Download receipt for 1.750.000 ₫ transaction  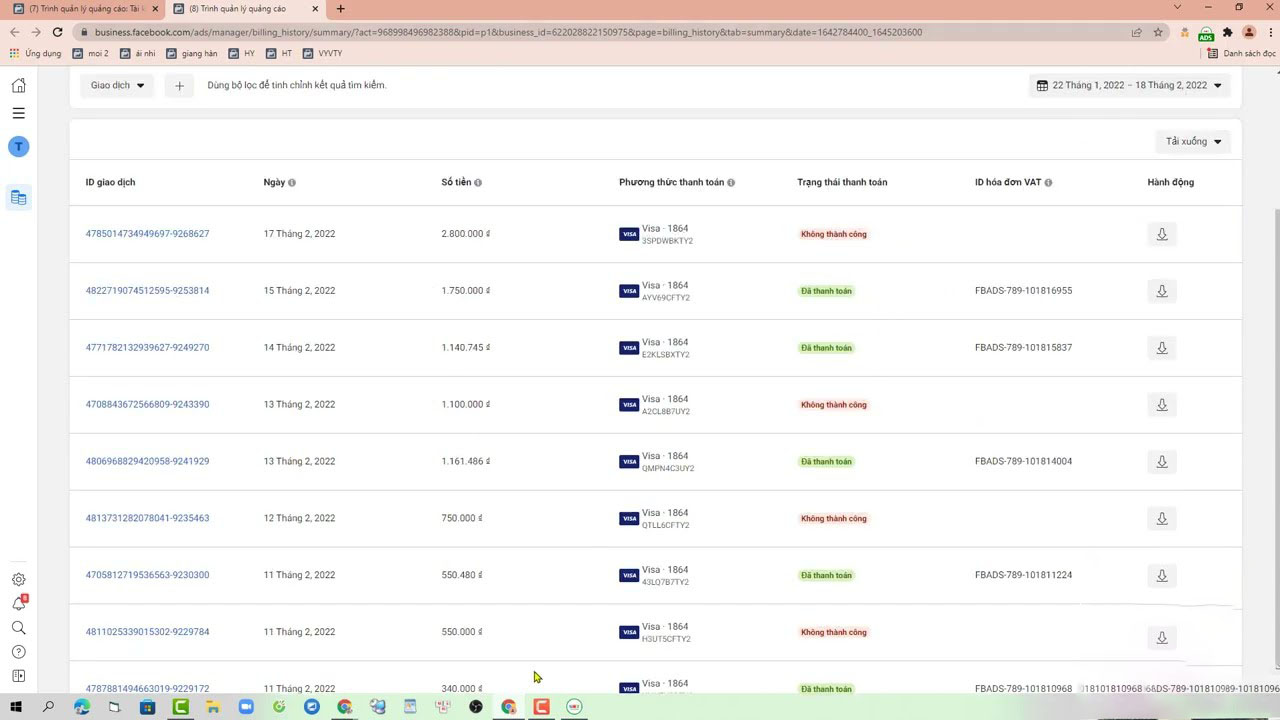(1162, 291)
